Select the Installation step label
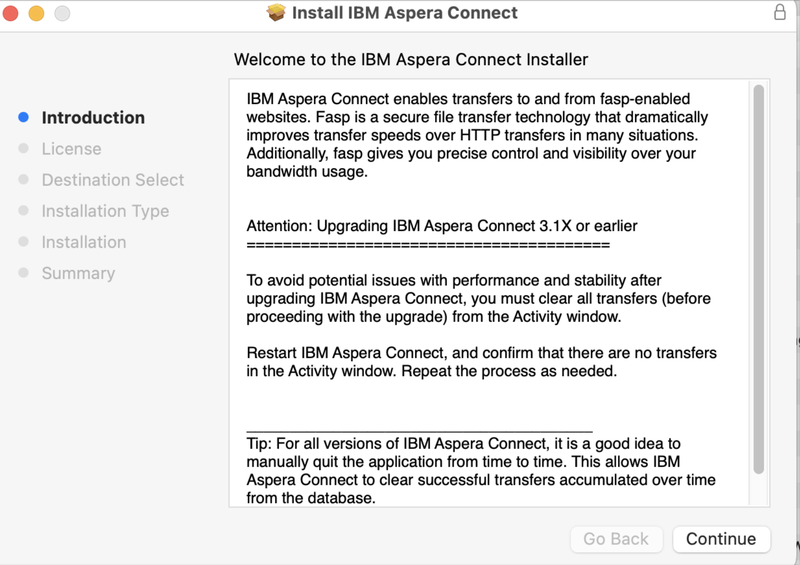Screen dimensions: 800x565 point(84,242)
